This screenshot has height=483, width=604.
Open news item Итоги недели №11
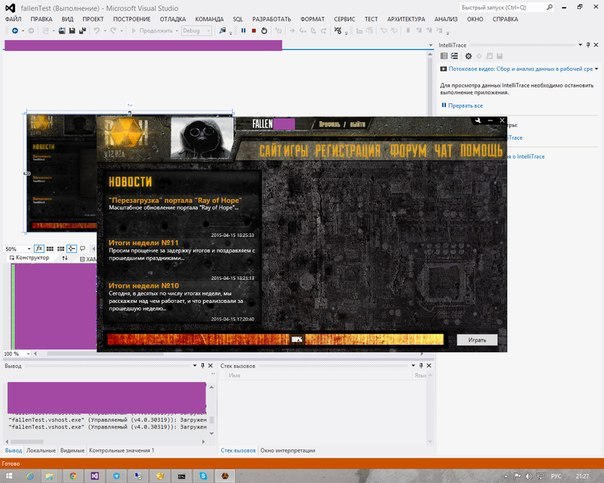pos(143,243)
